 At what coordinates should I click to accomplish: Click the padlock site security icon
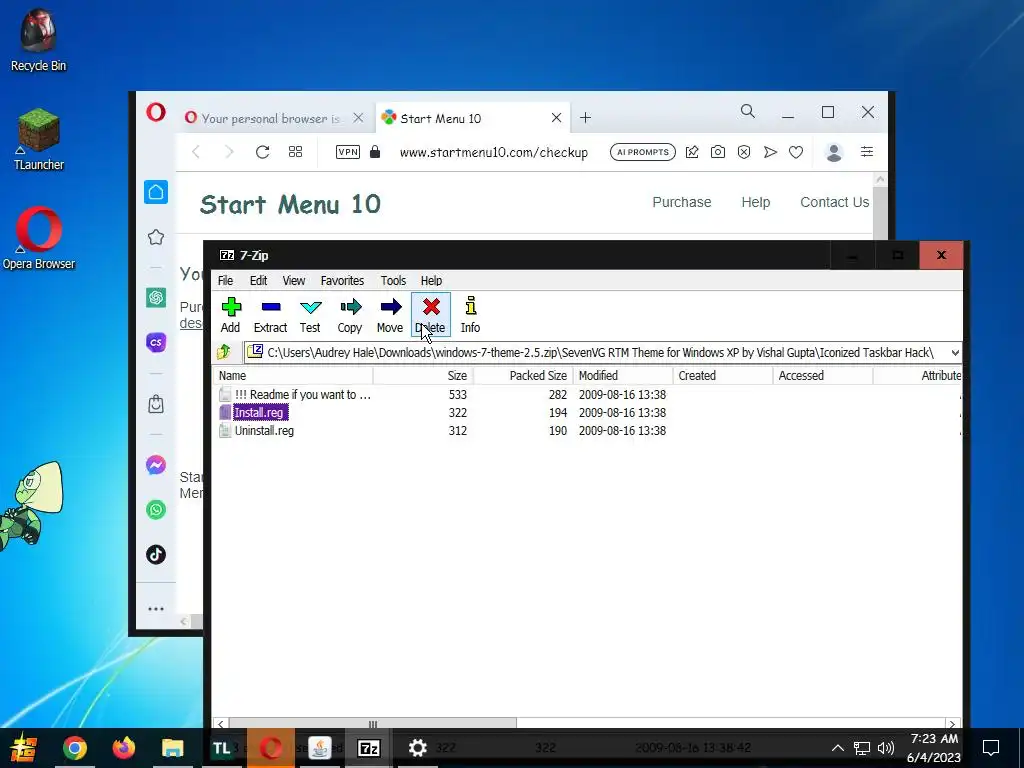pos(375,152)
